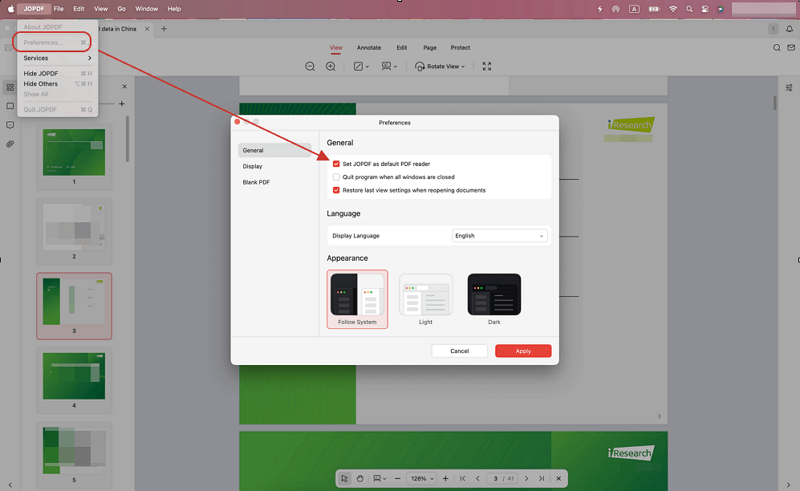Enter full screen with the expand icon
Image resolution: width=800 pixels, height=491 pixels.
pos(487,66)
